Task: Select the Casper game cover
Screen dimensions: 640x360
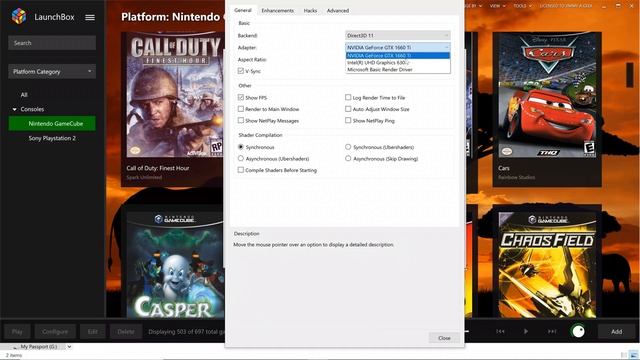Action: point(175,265)
